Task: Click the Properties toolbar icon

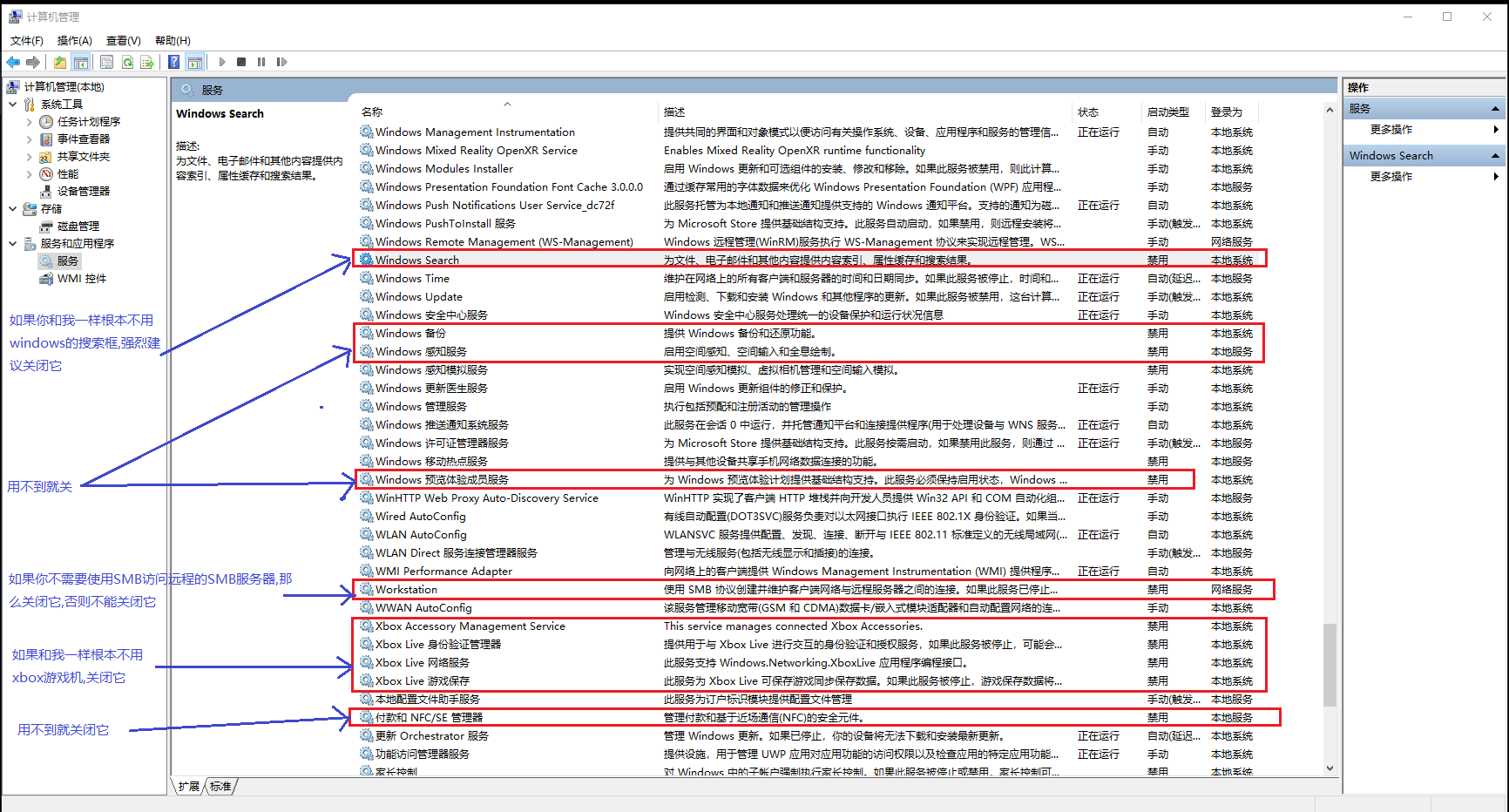Action: tap(106, 62)
